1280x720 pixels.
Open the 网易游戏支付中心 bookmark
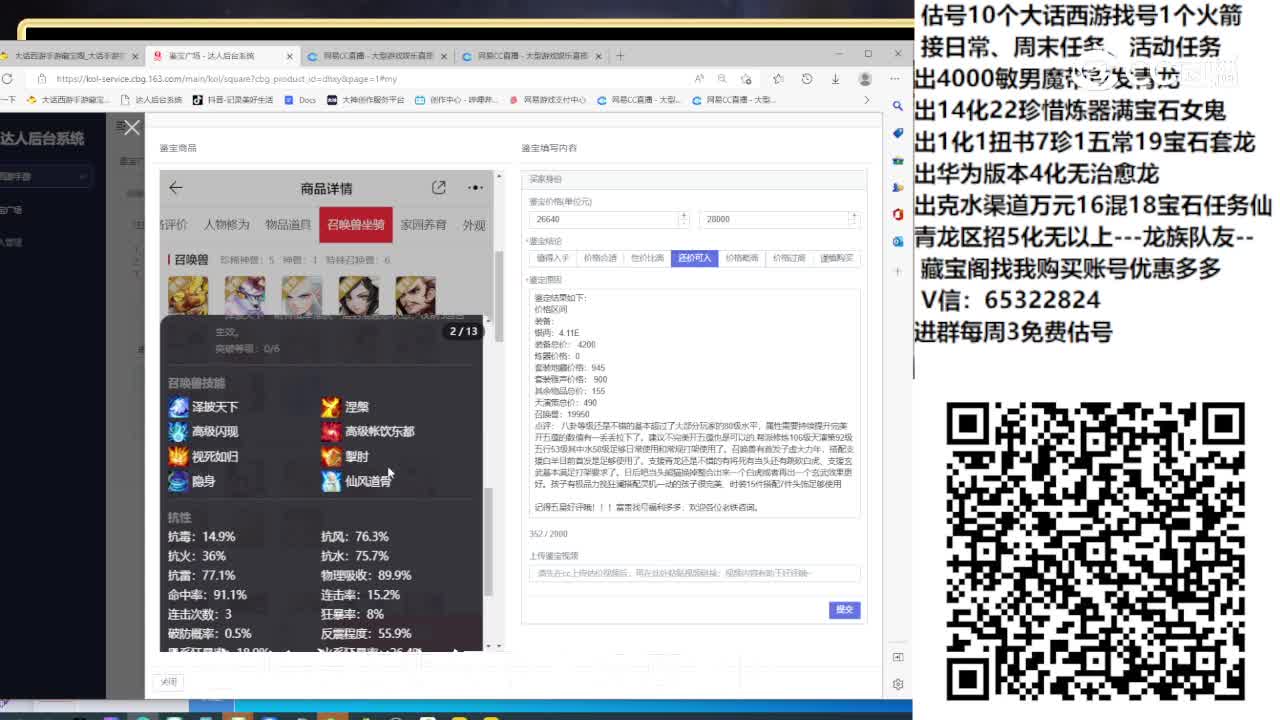[548, 100]
